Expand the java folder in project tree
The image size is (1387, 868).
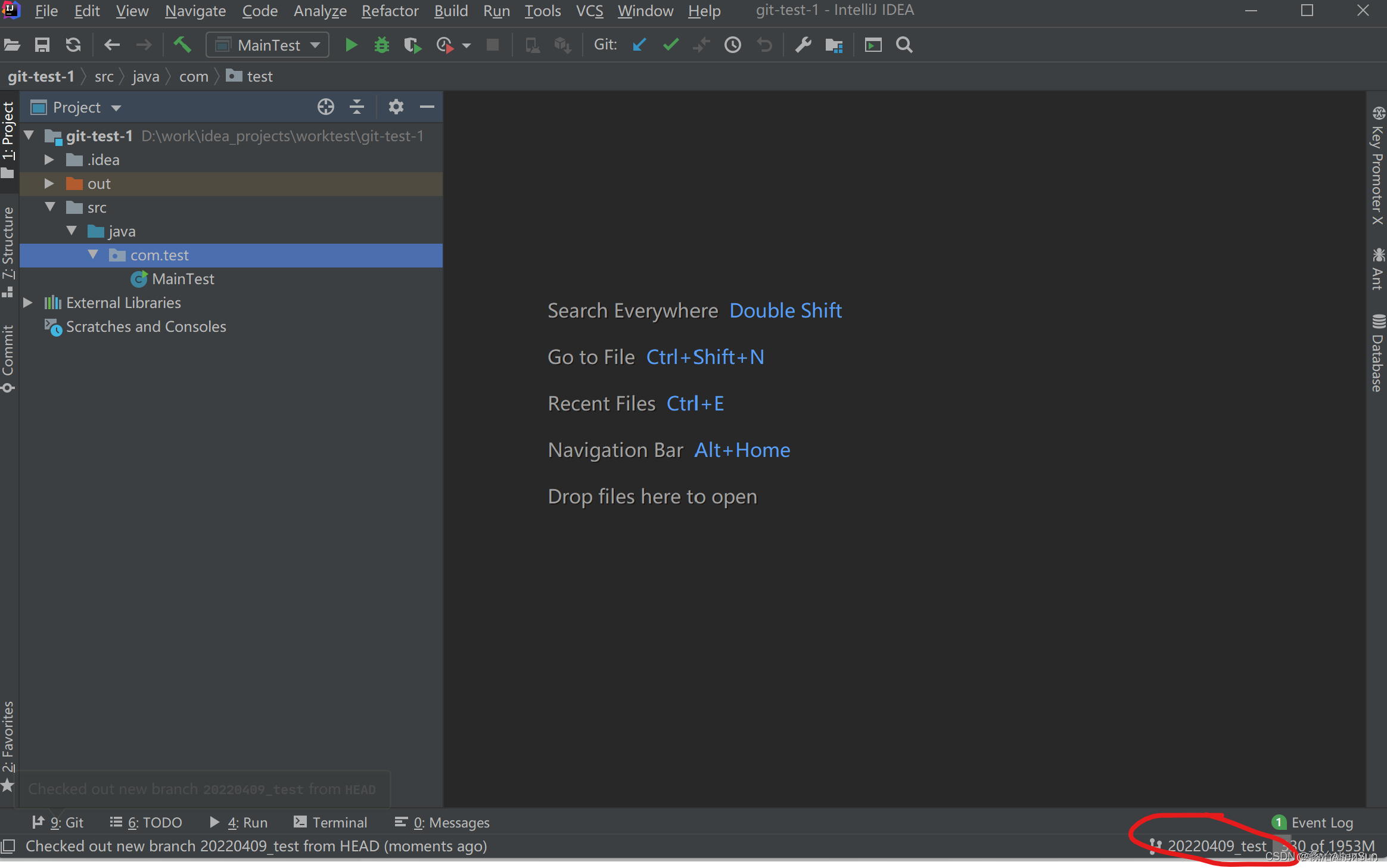[x=71, y=231]
